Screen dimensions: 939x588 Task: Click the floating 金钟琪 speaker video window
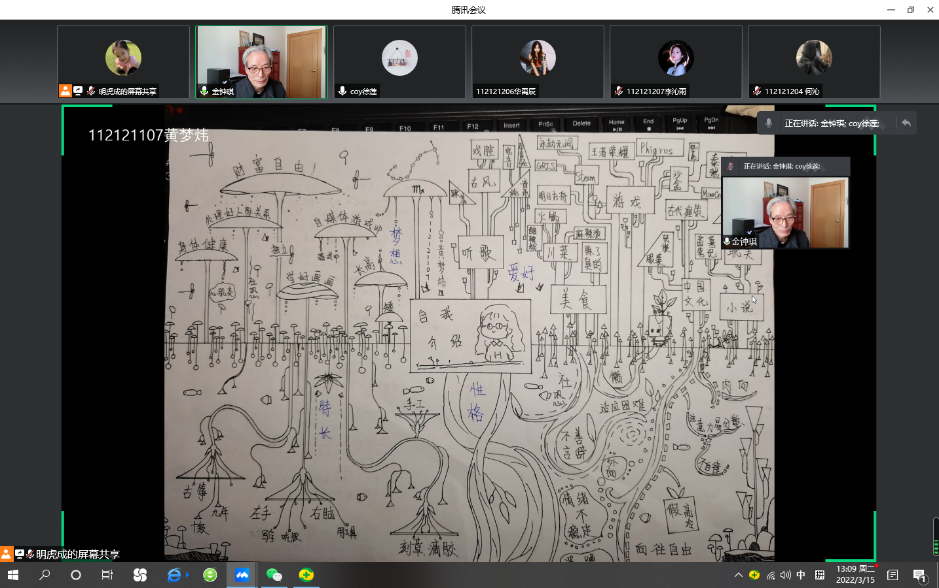pyautogui.click(x=785, y=212)
